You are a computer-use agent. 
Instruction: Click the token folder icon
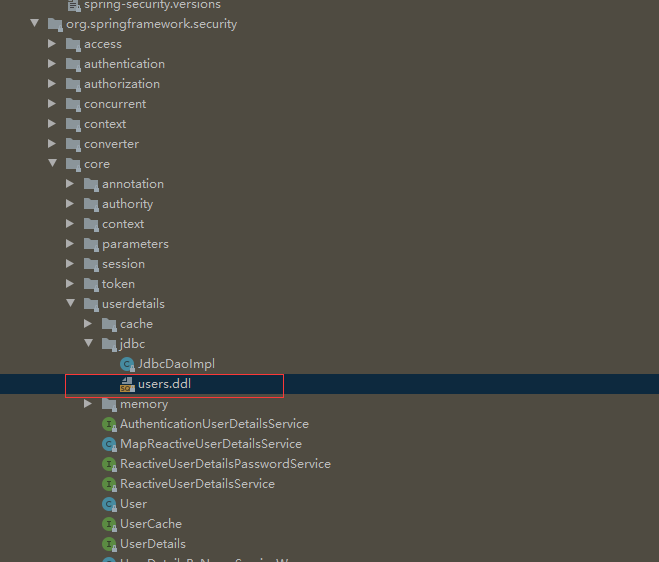(92, 284)
